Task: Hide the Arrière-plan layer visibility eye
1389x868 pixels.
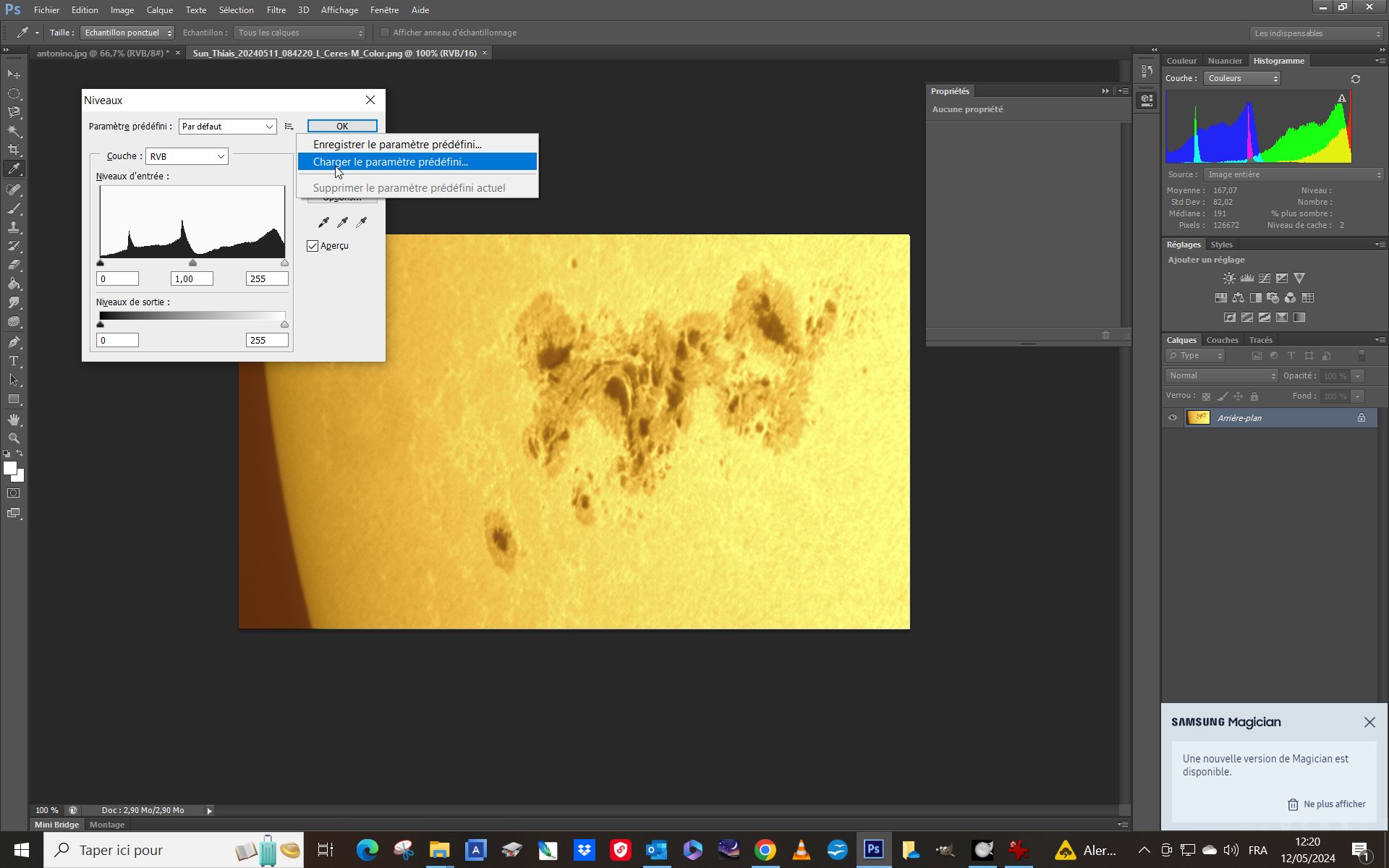Action: tap(1173, 417)
